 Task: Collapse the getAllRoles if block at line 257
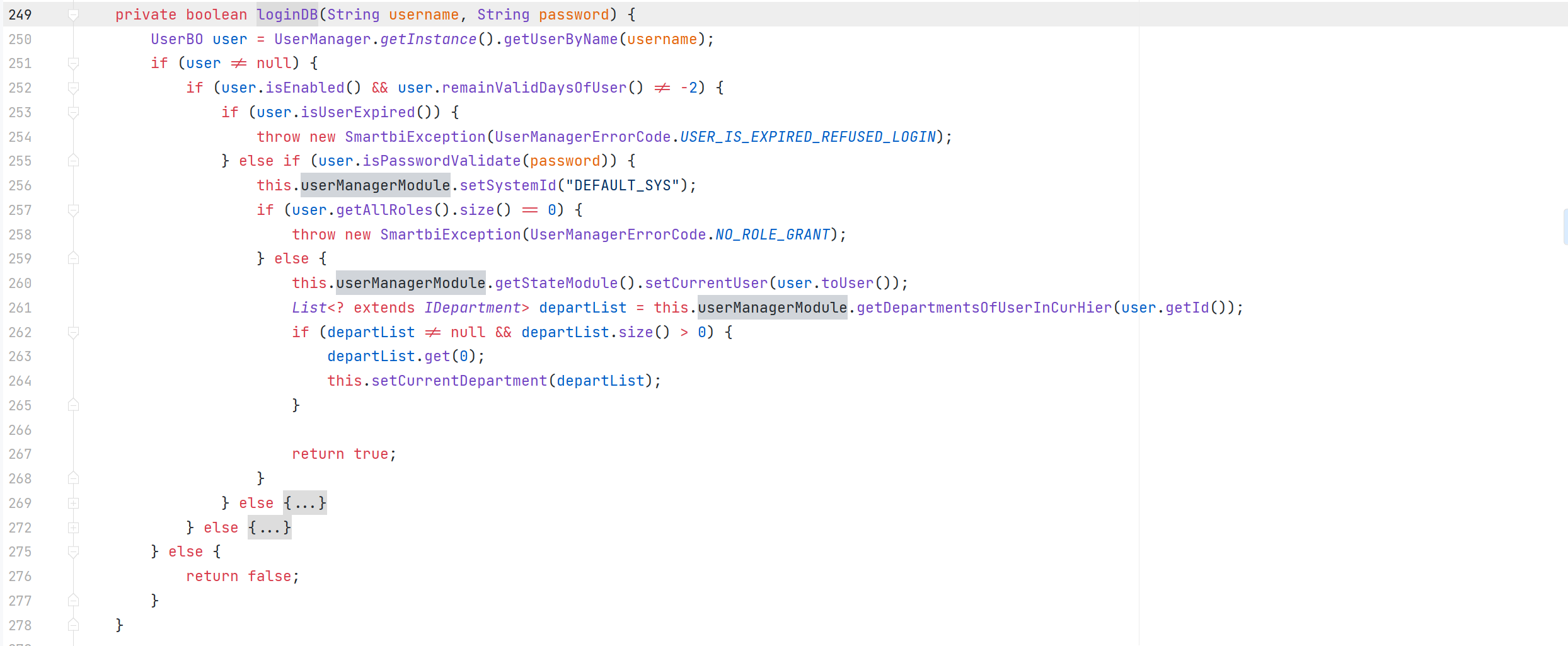point(73,210)
